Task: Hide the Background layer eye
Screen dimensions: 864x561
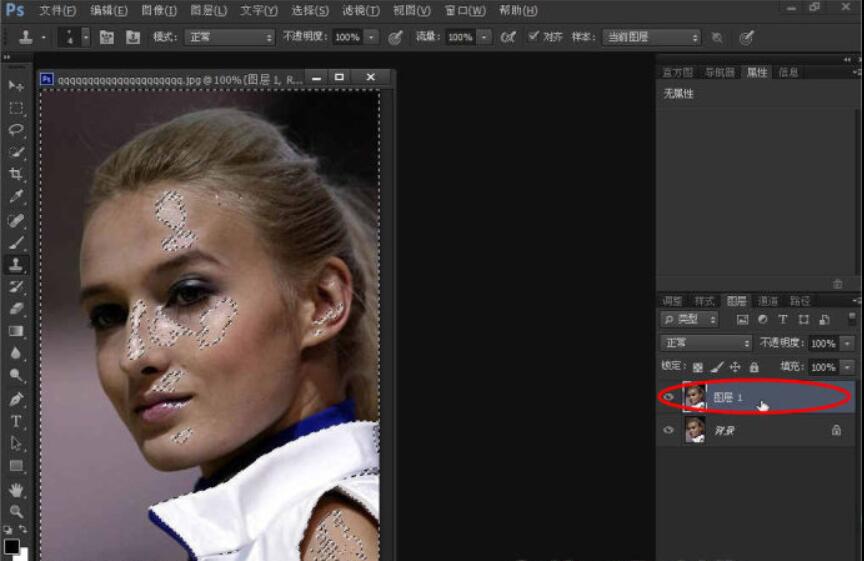Action: (x=668, y=430)
